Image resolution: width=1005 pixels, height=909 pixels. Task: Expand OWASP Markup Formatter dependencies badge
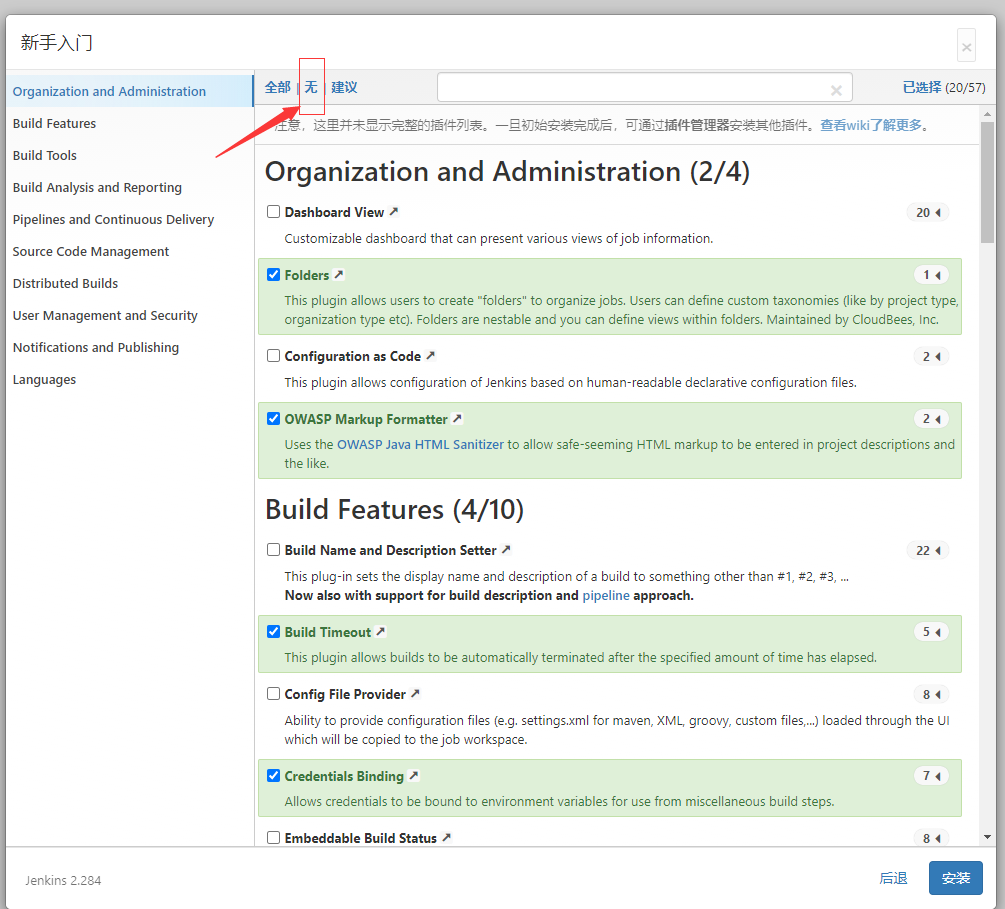tap(931, 419)
